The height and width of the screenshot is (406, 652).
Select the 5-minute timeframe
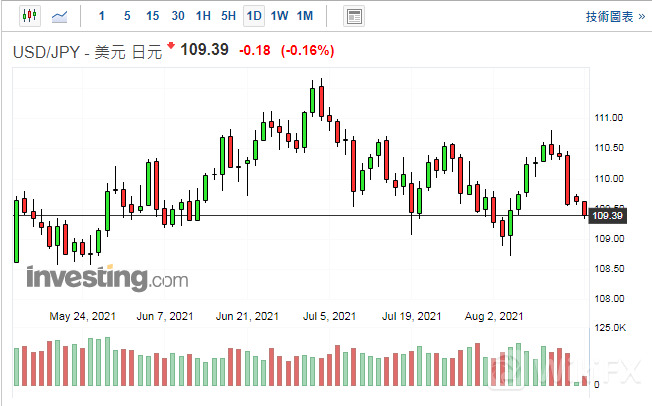pyautogui.click(x=126, y=16)
